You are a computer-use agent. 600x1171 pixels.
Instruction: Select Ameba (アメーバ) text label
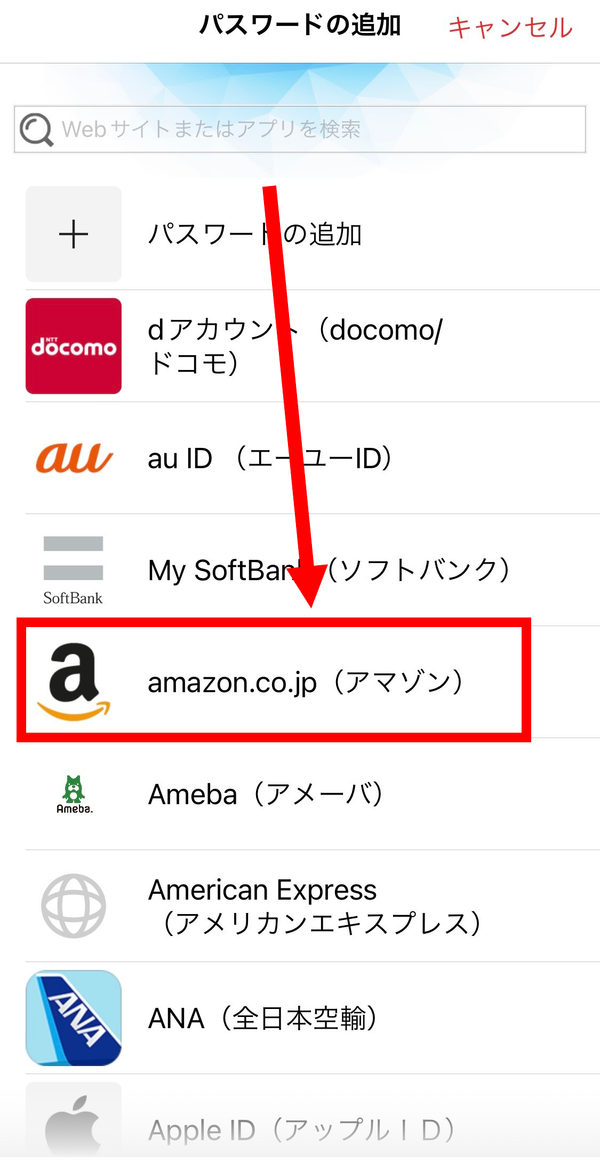267,794
